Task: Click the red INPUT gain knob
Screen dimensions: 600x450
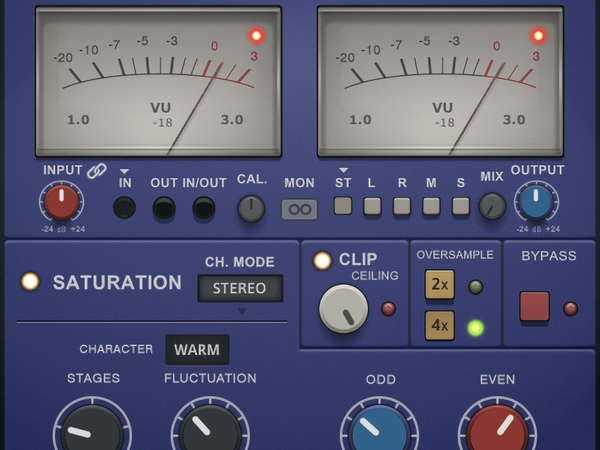Action: pyautogui.click(x=61, y=203)
